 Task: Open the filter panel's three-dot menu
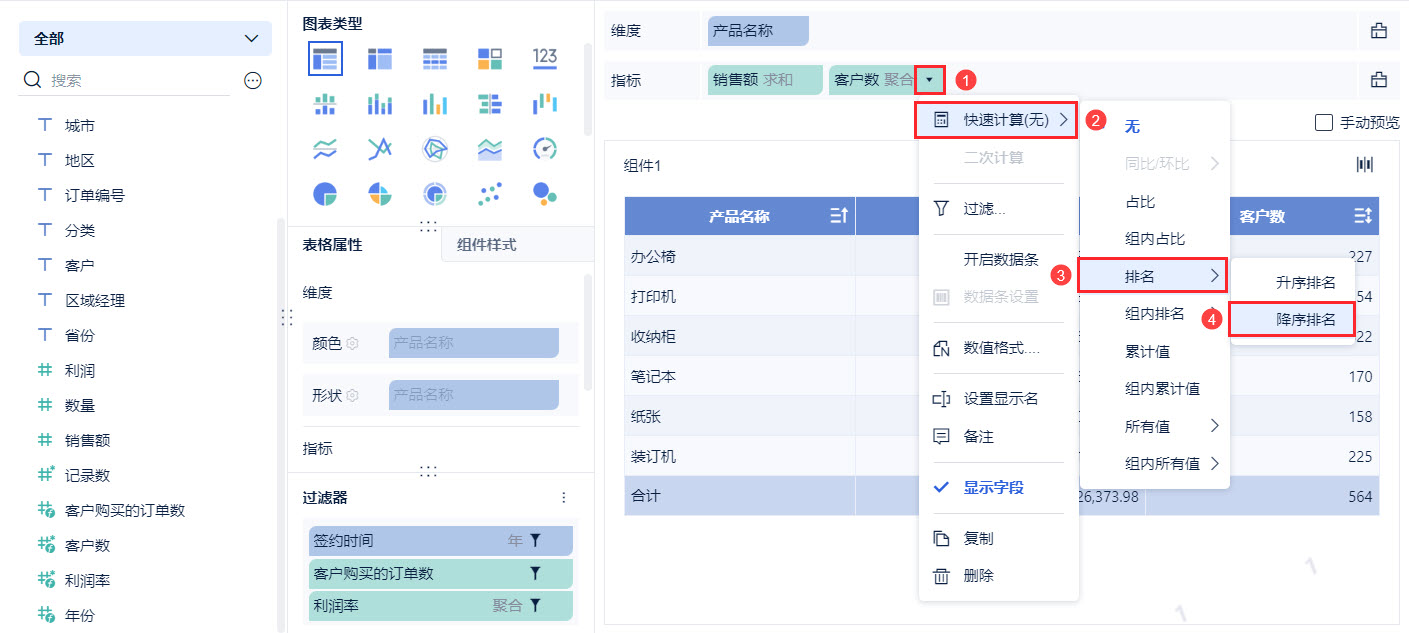[564, 497]
